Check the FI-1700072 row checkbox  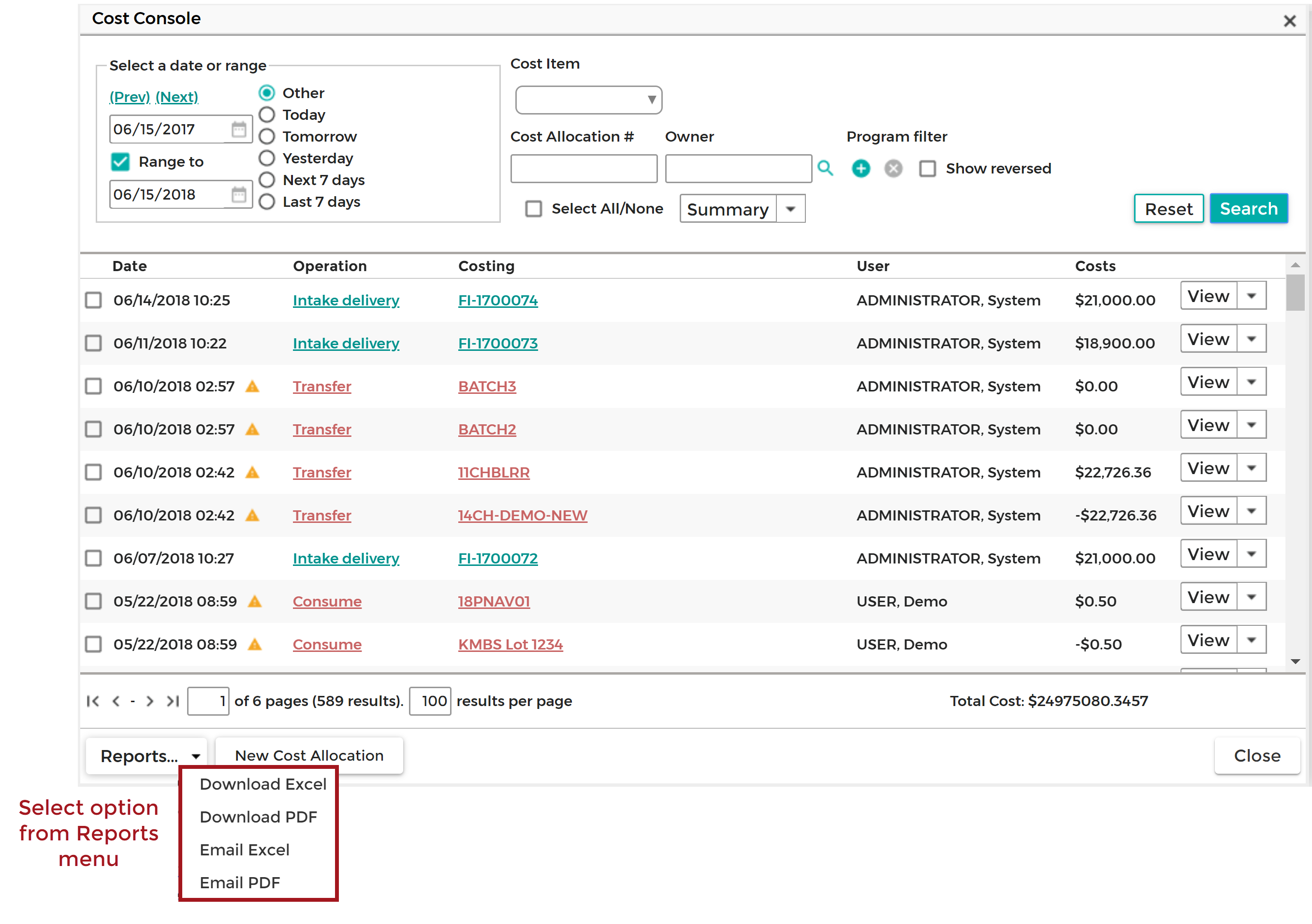pyautogui.click(x=93, y=558)
